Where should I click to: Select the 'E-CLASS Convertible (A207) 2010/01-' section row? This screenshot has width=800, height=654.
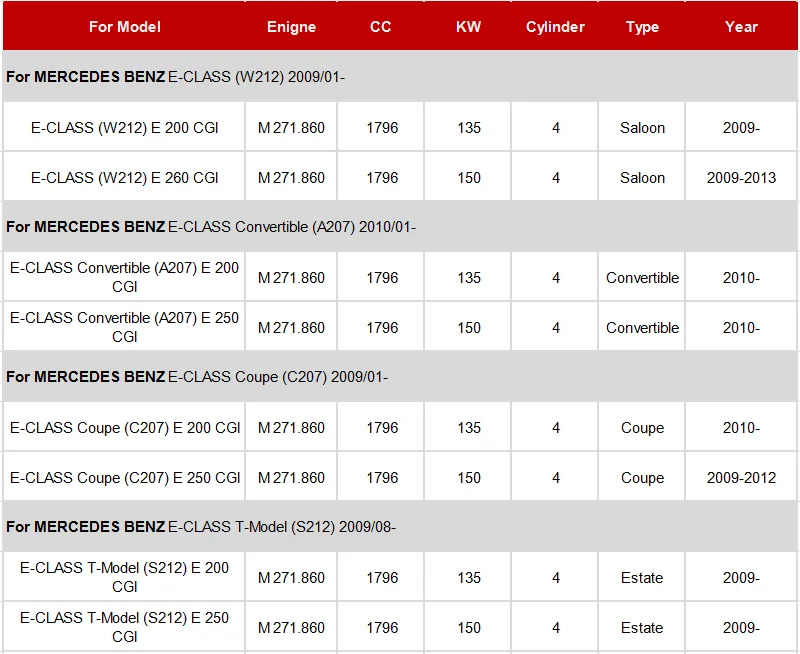coord(400,227)
